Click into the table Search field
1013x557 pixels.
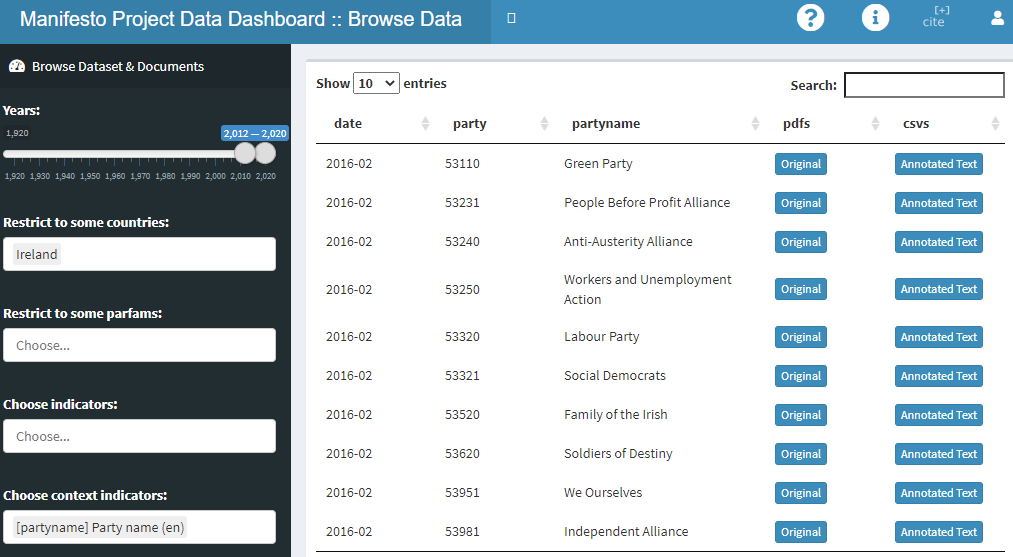924,85
